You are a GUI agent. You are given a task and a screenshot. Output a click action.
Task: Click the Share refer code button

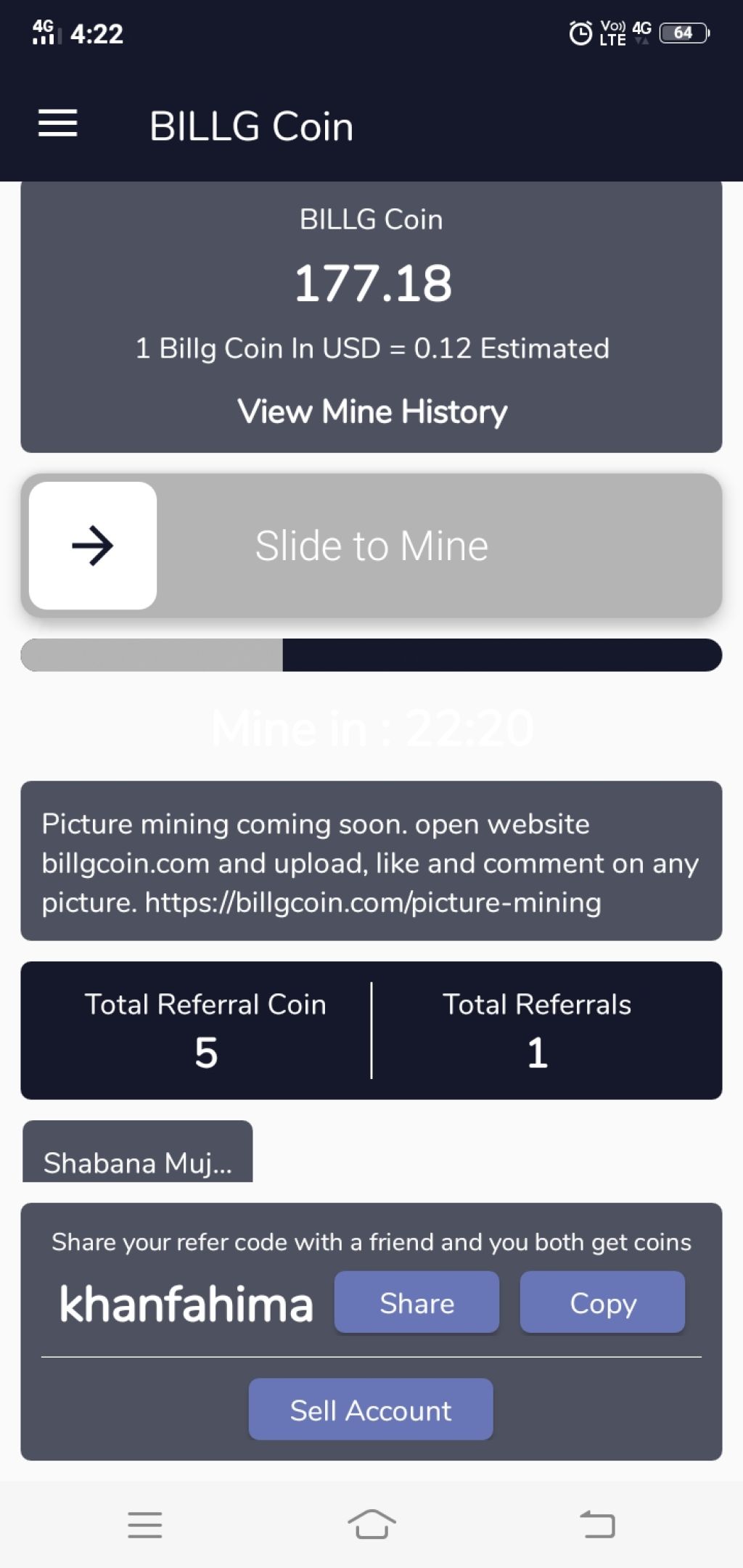point(416,1302)
